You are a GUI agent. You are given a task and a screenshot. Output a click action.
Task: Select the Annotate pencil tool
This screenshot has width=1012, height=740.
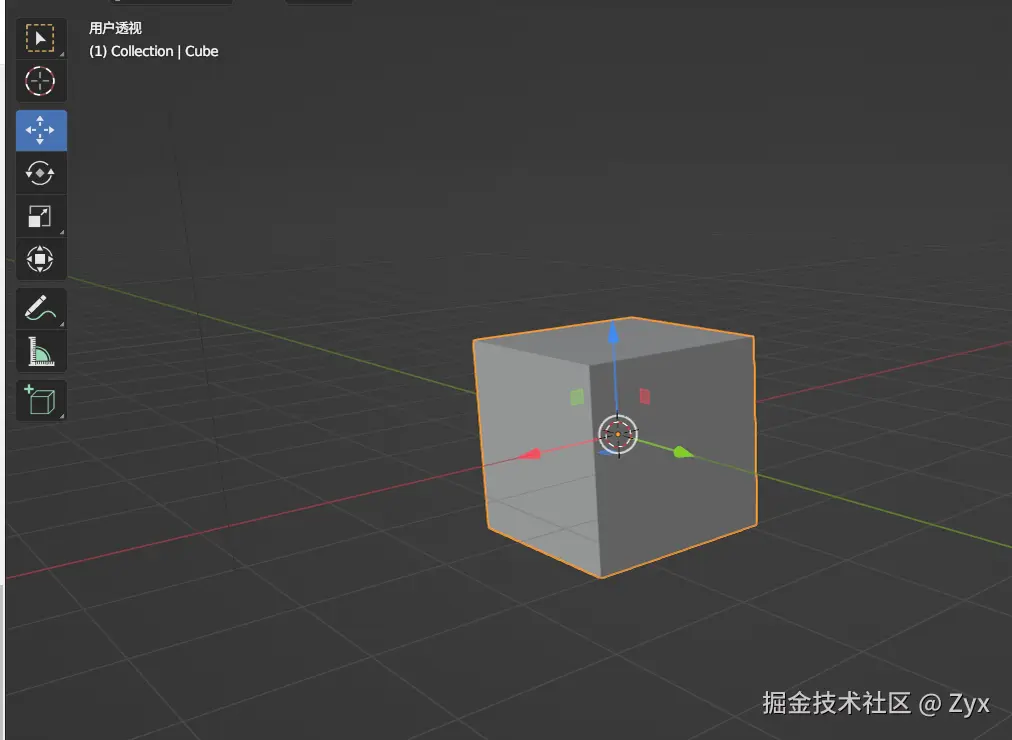(41, 308)
